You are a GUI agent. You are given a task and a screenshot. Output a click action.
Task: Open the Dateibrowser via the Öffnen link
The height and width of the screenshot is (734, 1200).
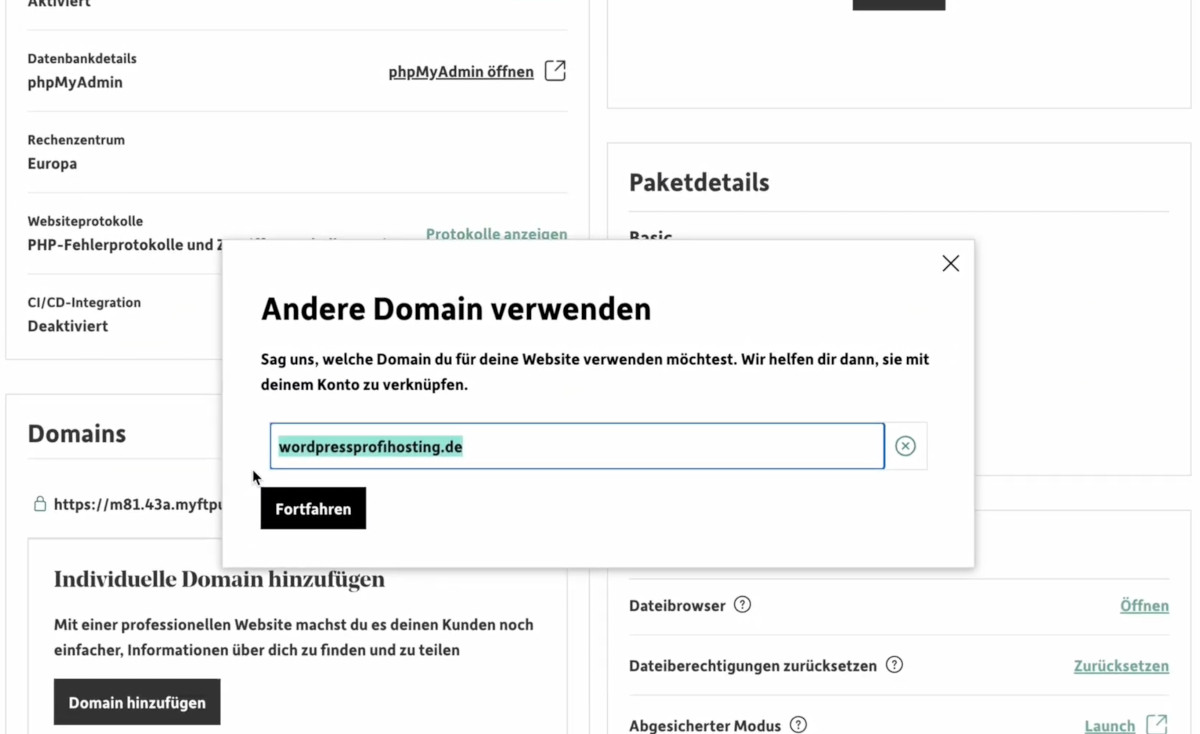[1144, 605]
